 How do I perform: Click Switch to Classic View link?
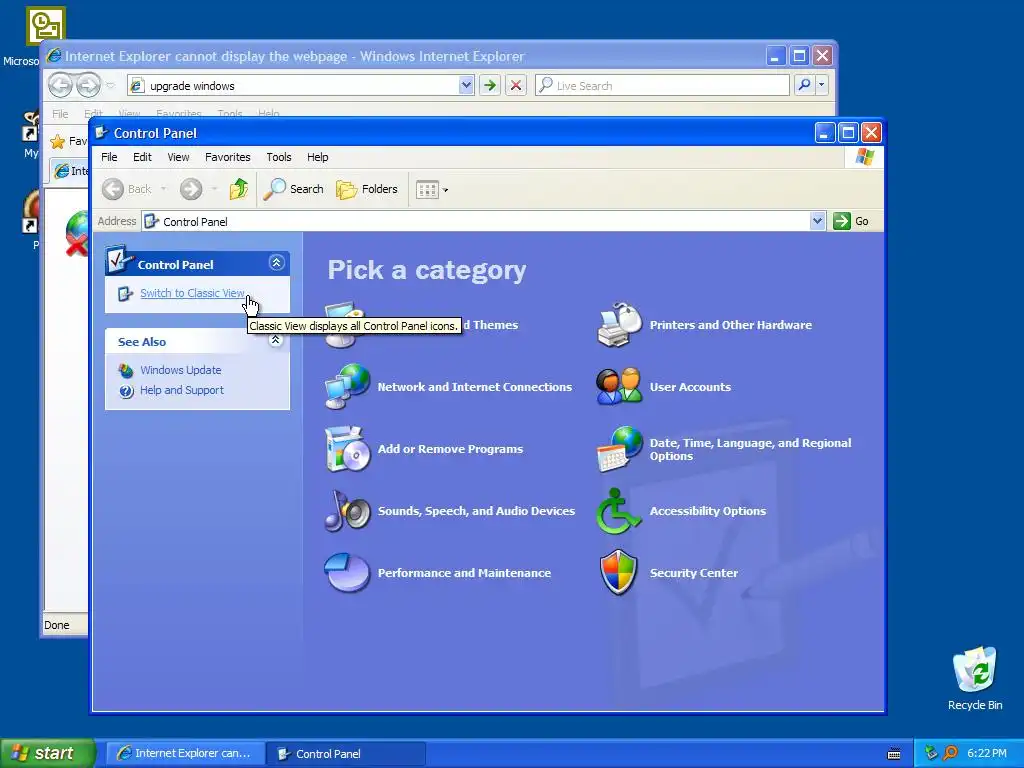(x=192, y=293)
